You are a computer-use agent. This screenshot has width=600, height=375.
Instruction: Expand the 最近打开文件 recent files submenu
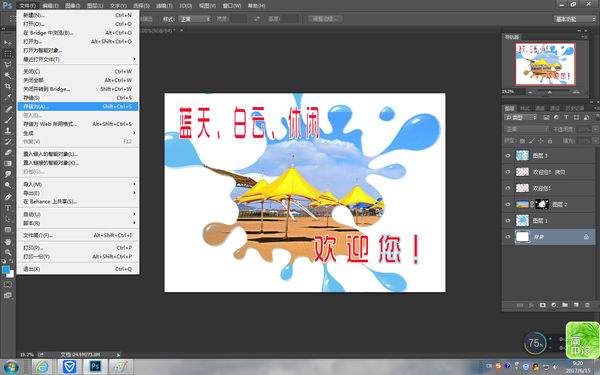[78, 59]
